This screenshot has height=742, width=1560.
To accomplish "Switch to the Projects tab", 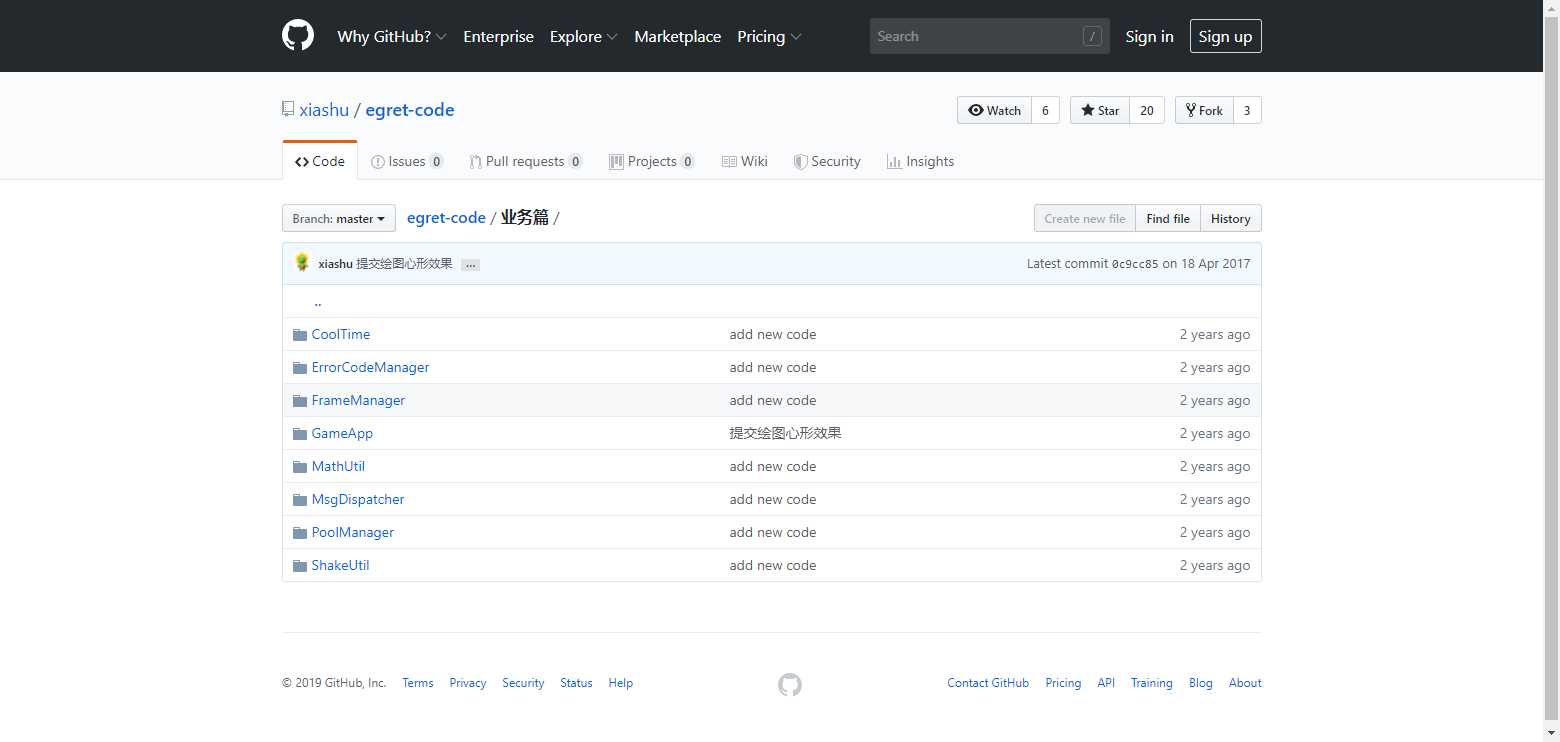I will click(652, 161).
